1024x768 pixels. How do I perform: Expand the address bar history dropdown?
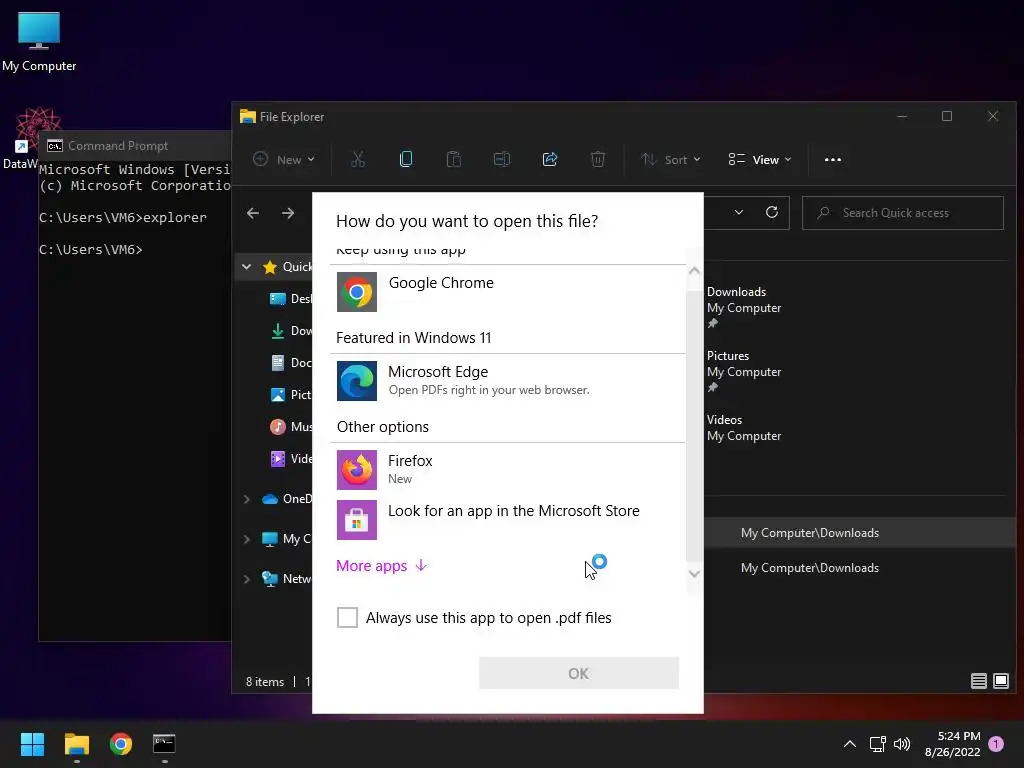(x=739, y=212)
